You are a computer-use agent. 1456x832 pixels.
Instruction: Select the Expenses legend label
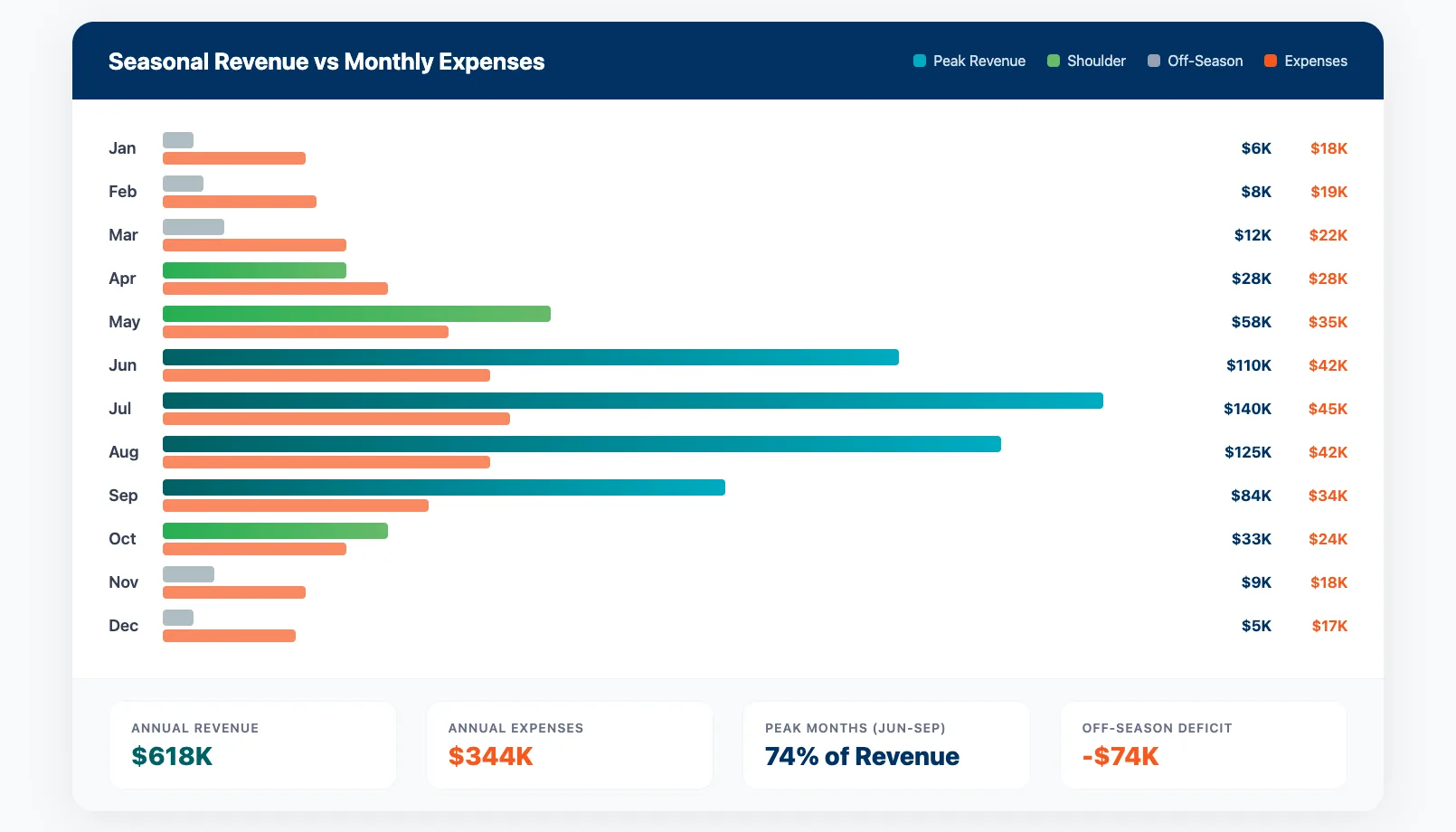tap(1316, 61)
